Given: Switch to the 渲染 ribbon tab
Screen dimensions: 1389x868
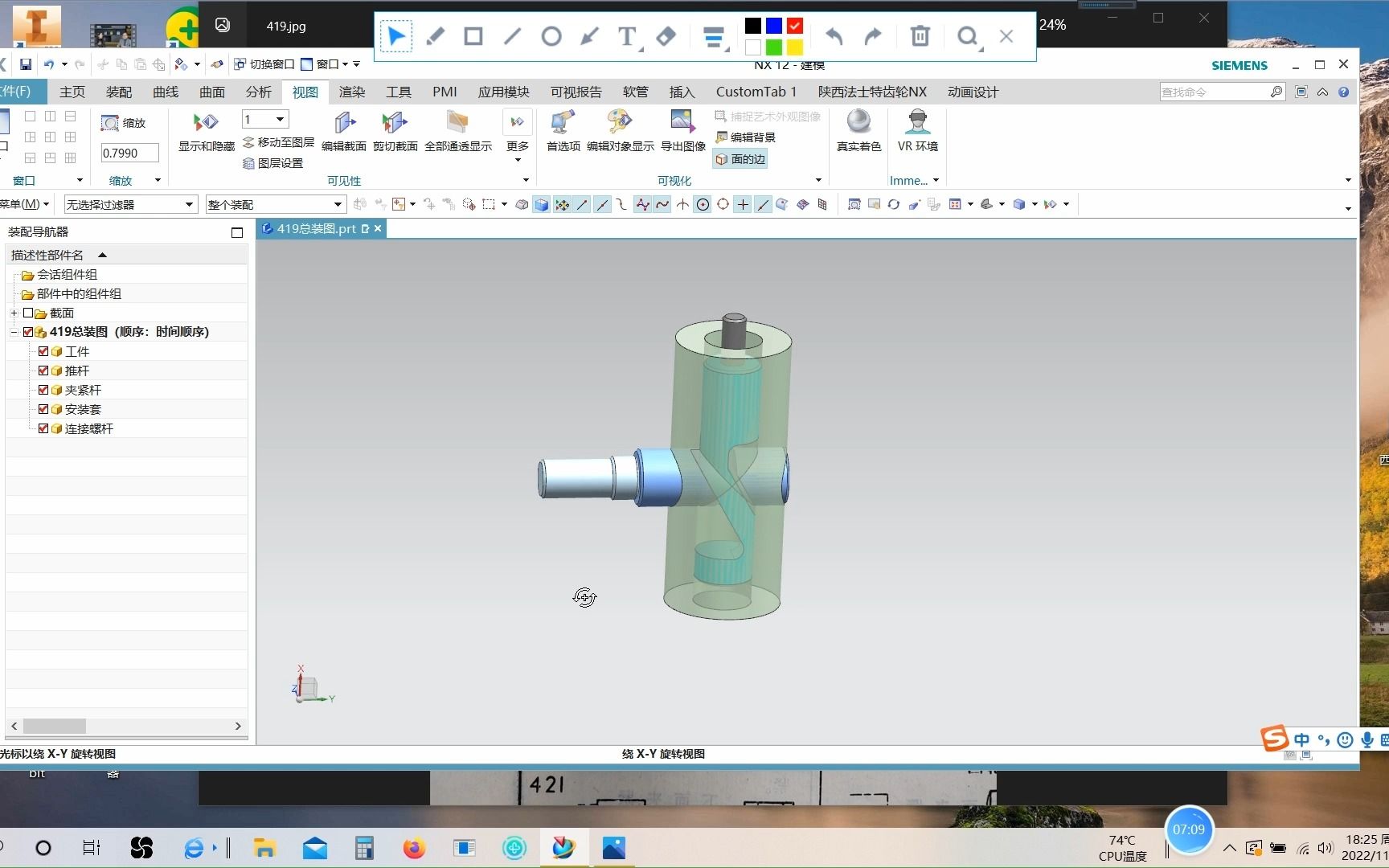Looking at the screenshot, I should click(x=352, y=92).
